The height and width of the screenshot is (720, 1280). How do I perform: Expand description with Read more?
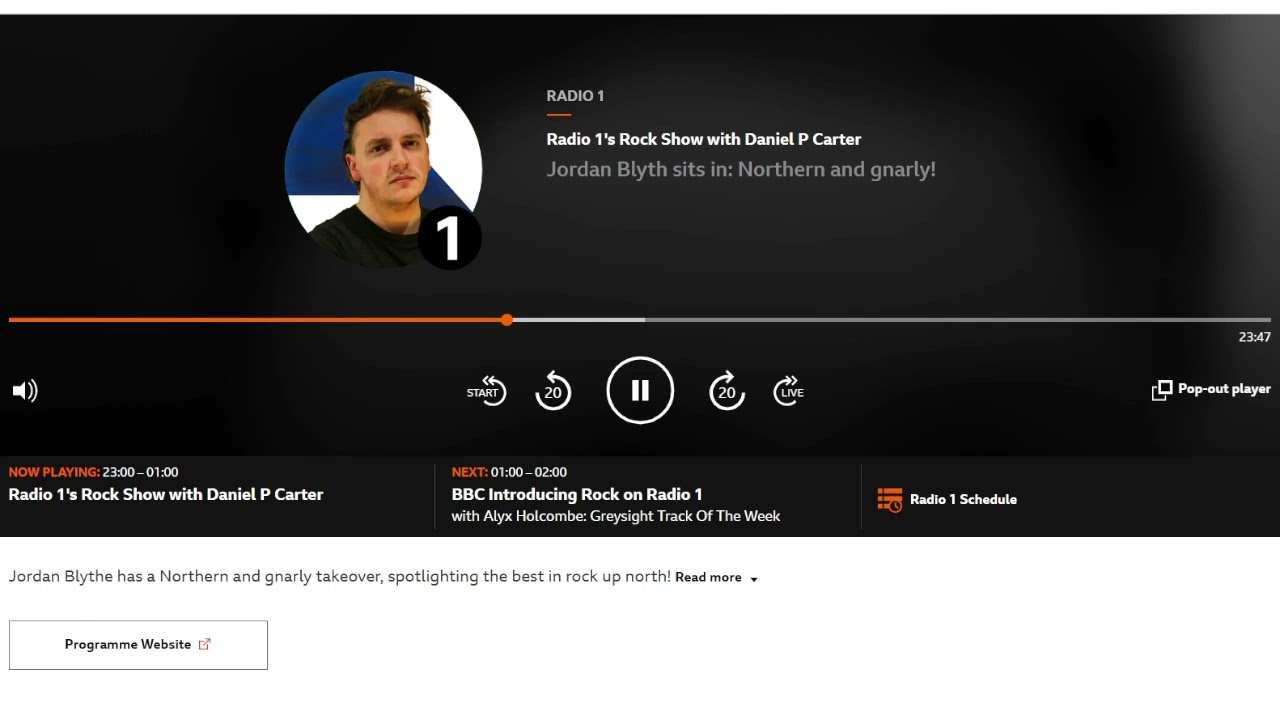tap(716, 577)
